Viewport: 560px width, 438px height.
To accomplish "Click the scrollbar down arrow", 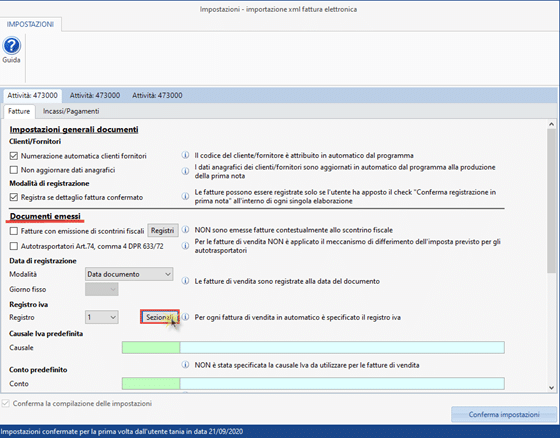I will (551, 387).
